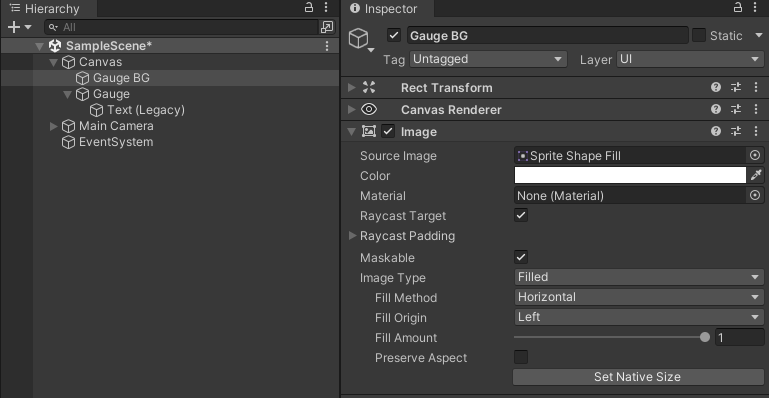This screenshot has height=398, width=769.
Task: Select Main Camera row
Action: pyautogui.click(x=170, y=126)
